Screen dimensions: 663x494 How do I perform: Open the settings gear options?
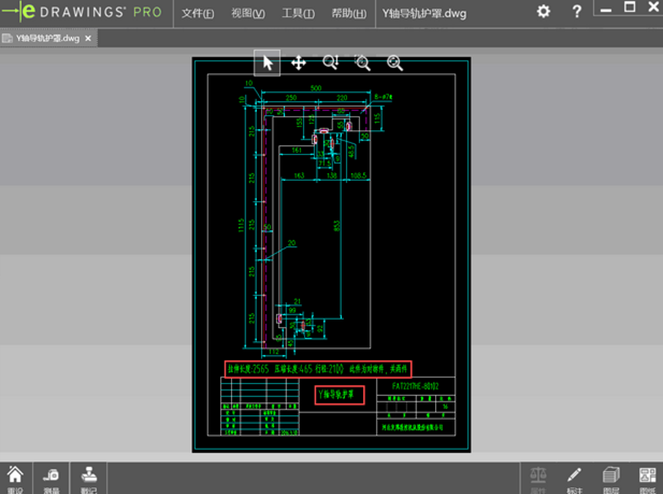543,12
